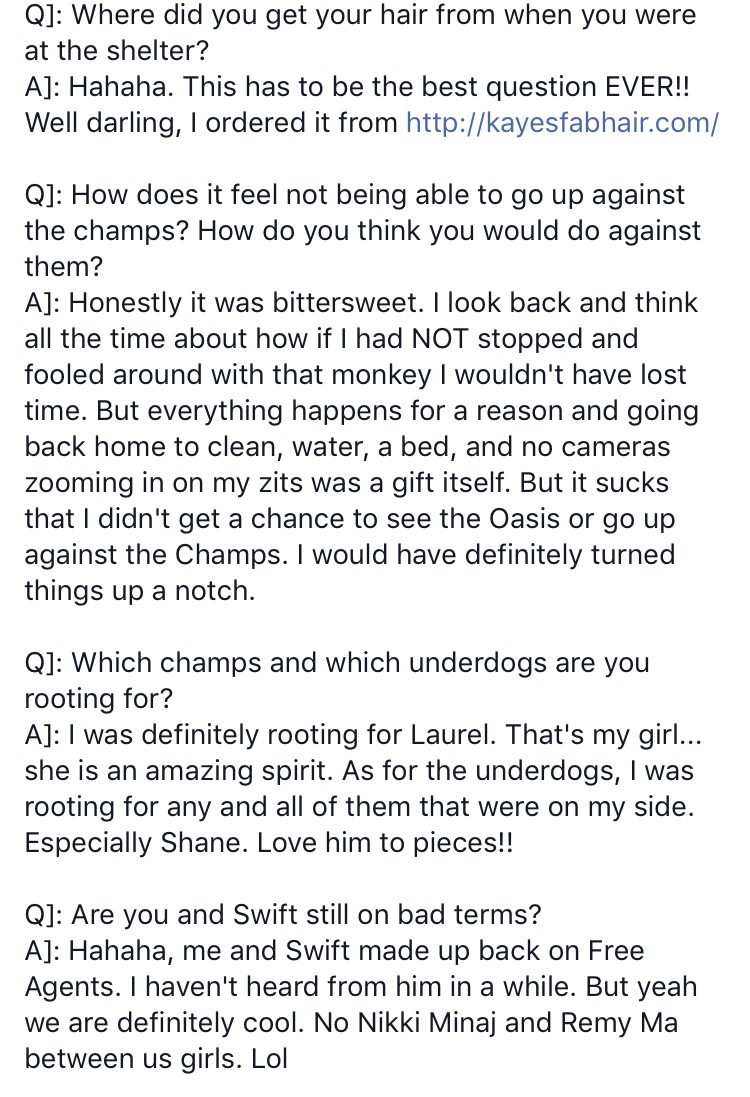This screenshot has height=1097, width=750.
Task: Open the kayesfabhair.com link
Action: 562,123
